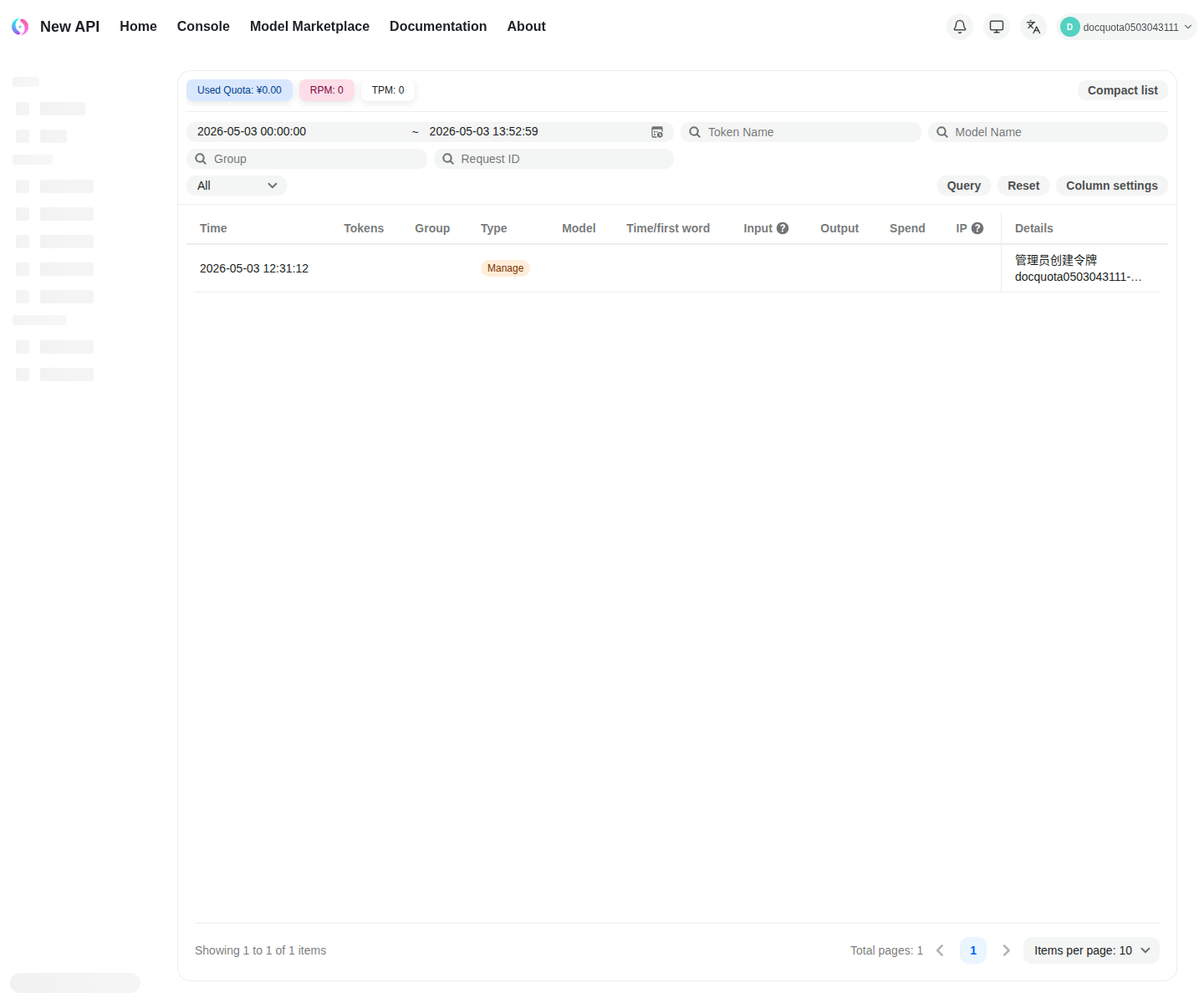Click the New API logo icon
The height and width of the screenshot is (1003, 1204).
click(x=20, y=27)
